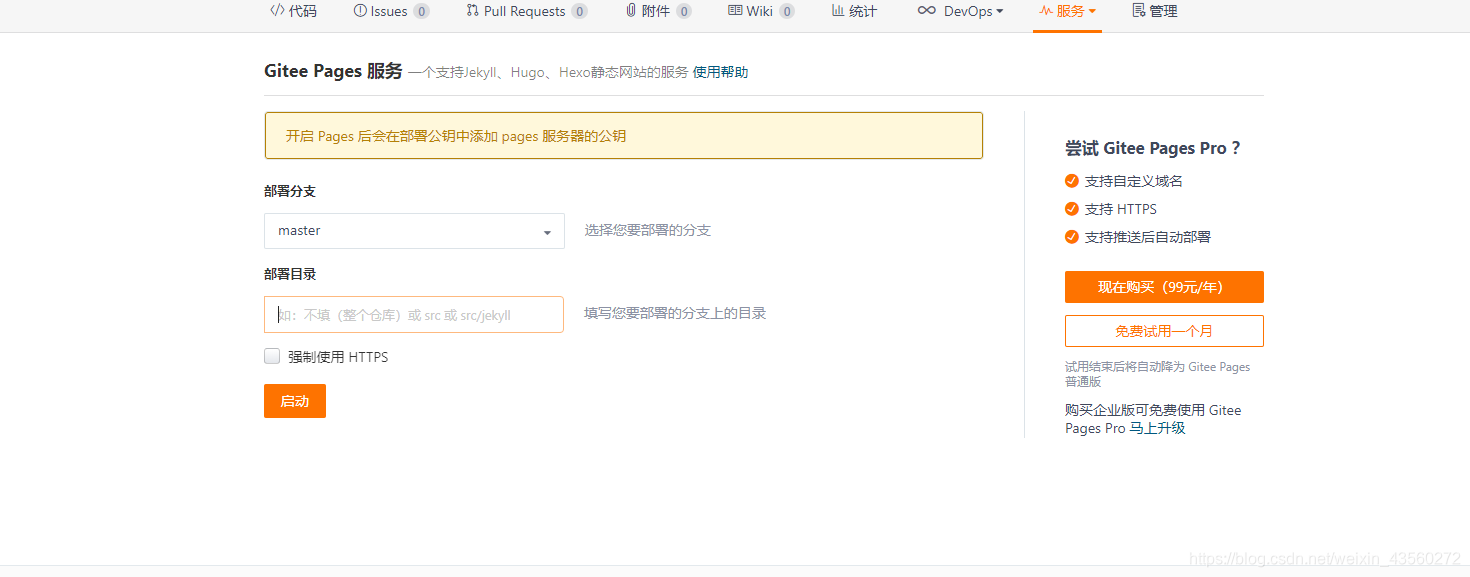Click the bar chart statistics icon
The image size is (1470, 577).
838,11
